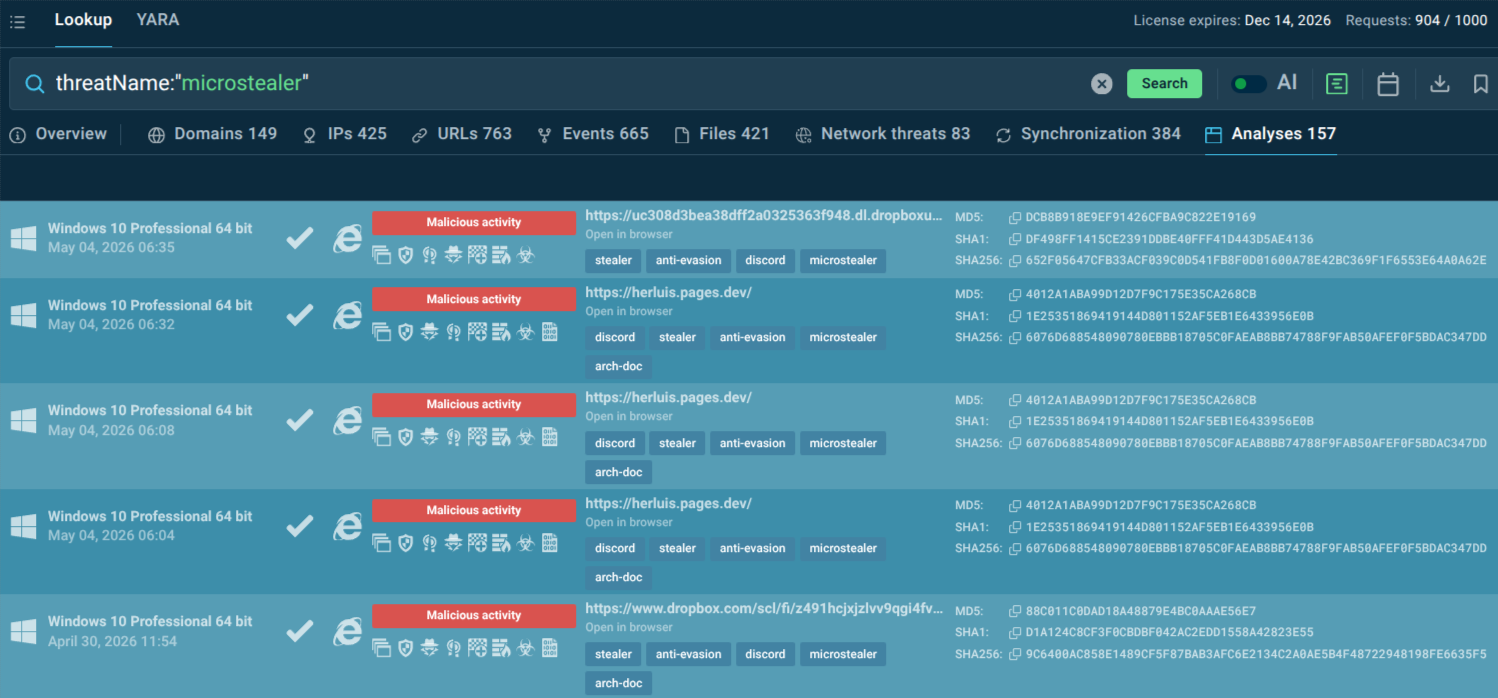
Task: Click Malicious activity badge in the 06:35 row
Action: (x=474, y=222)
